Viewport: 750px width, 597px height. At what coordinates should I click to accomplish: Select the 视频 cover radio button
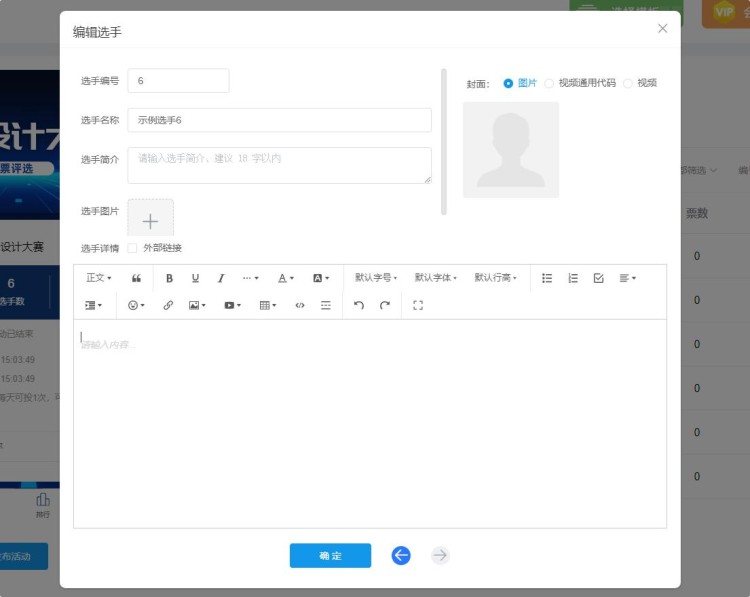[x=628, y=83]
